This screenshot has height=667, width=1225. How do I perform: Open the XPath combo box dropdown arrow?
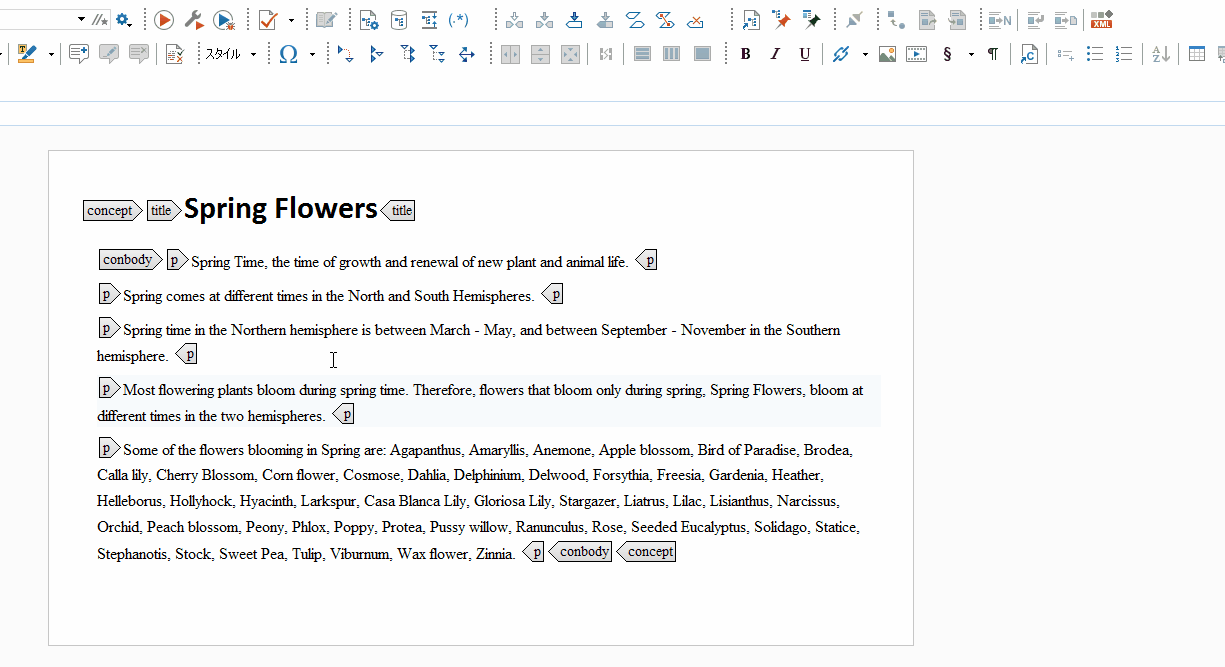click(81, 20)
